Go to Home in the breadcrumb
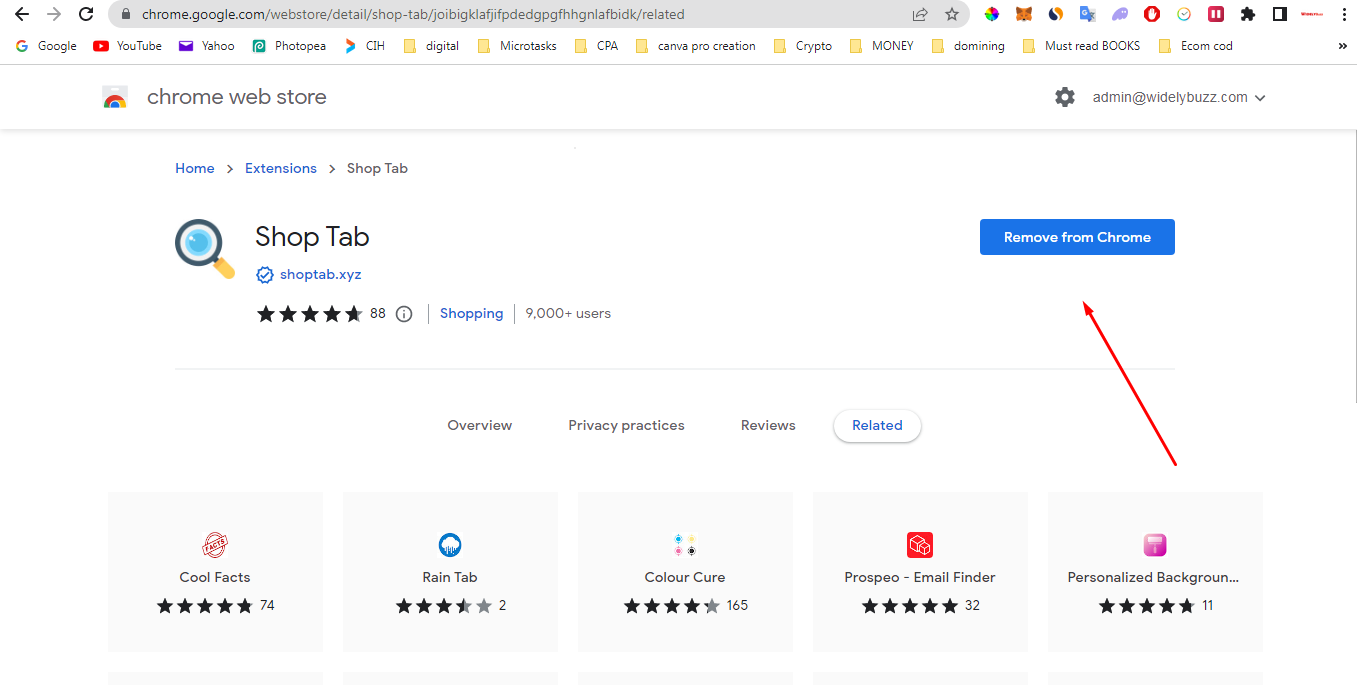The image size is (1357, 685). click(195, 168)
